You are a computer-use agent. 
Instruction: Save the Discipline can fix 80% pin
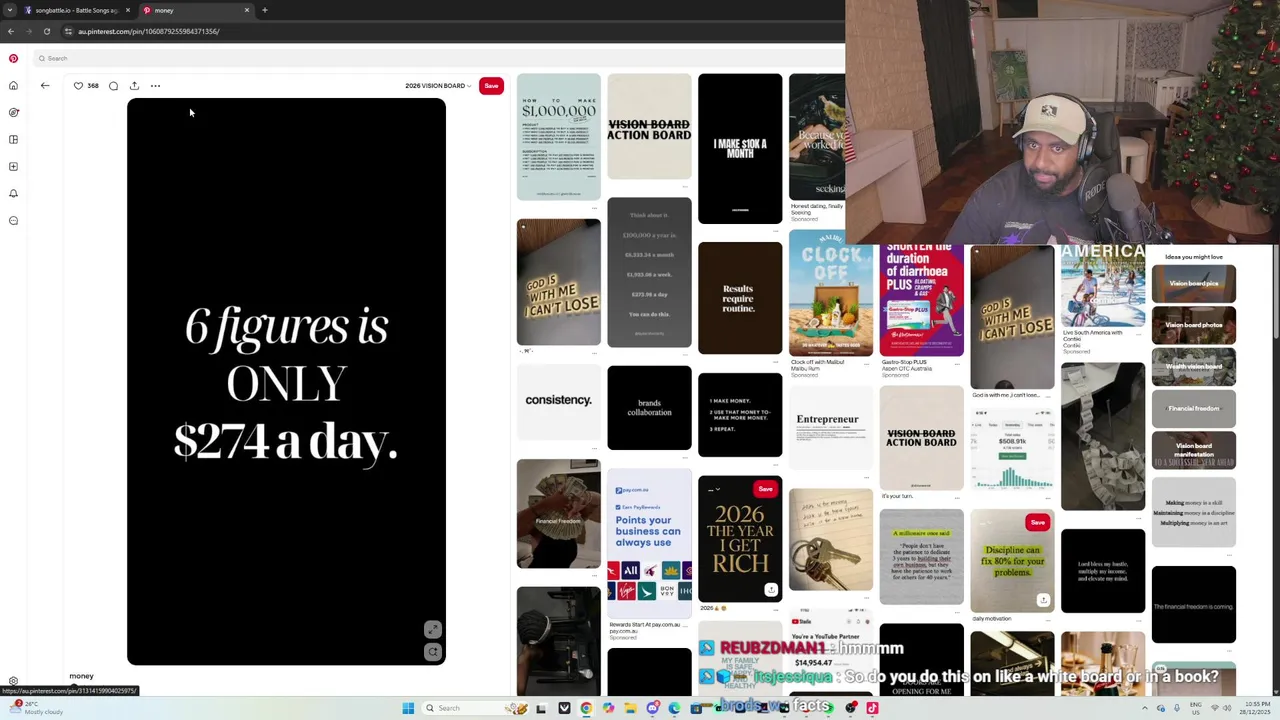click(1037, 522)
